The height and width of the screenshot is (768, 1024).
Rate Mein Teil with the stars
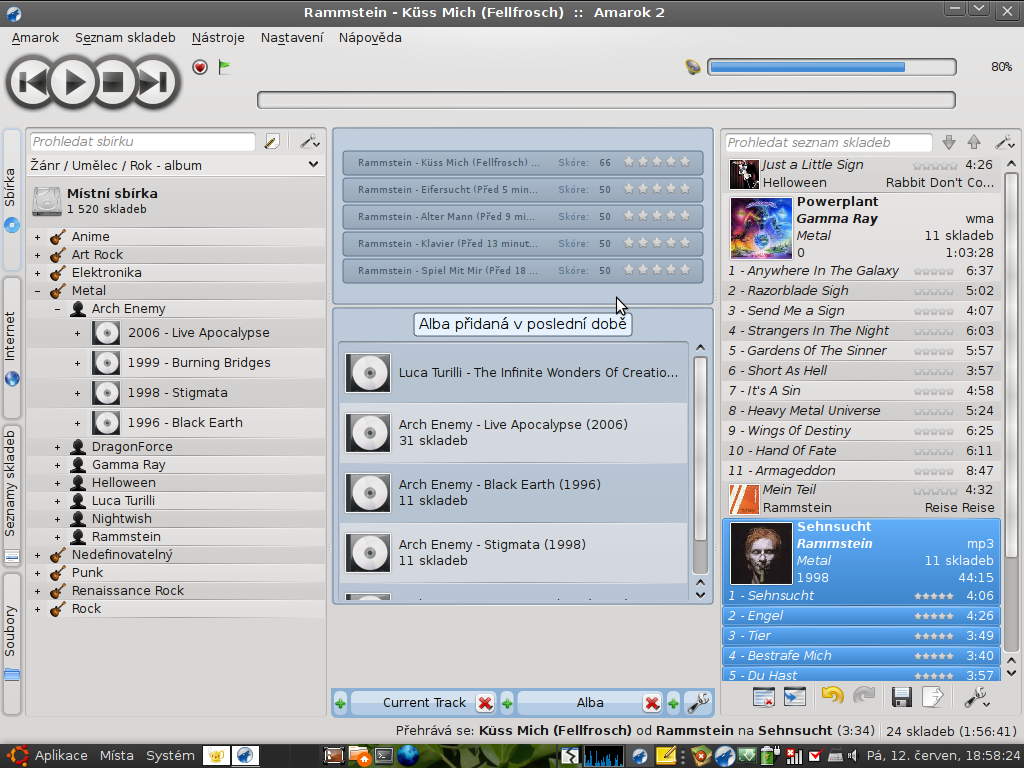coord(935,490)
